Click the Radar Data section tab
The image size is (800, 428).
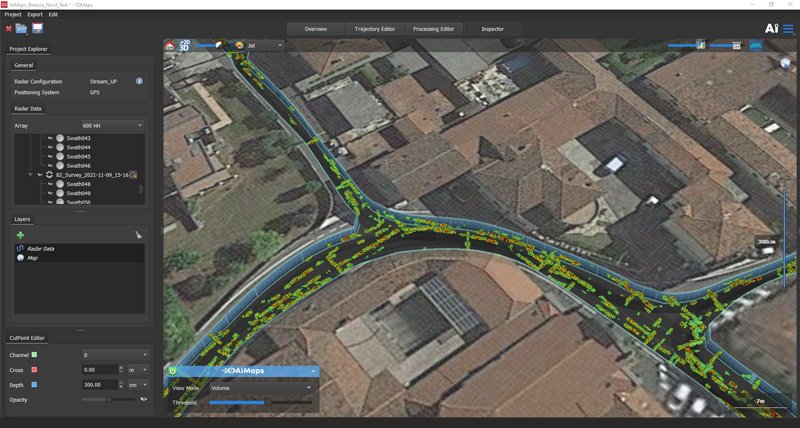[28, 108]
